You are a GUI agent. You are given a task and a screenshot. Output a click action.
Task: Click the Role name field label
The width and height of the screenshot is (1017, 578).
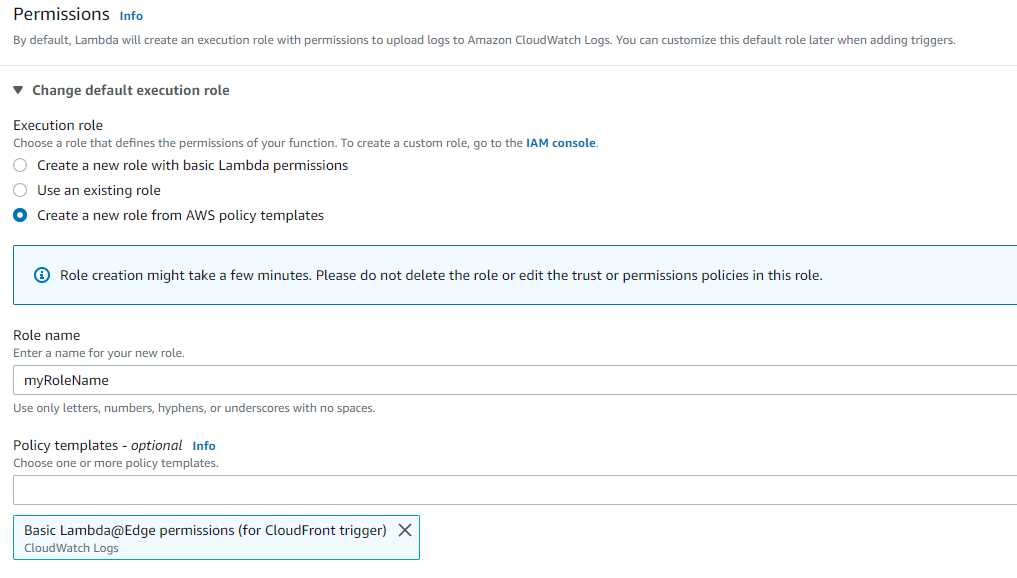[x=47, y=335]
